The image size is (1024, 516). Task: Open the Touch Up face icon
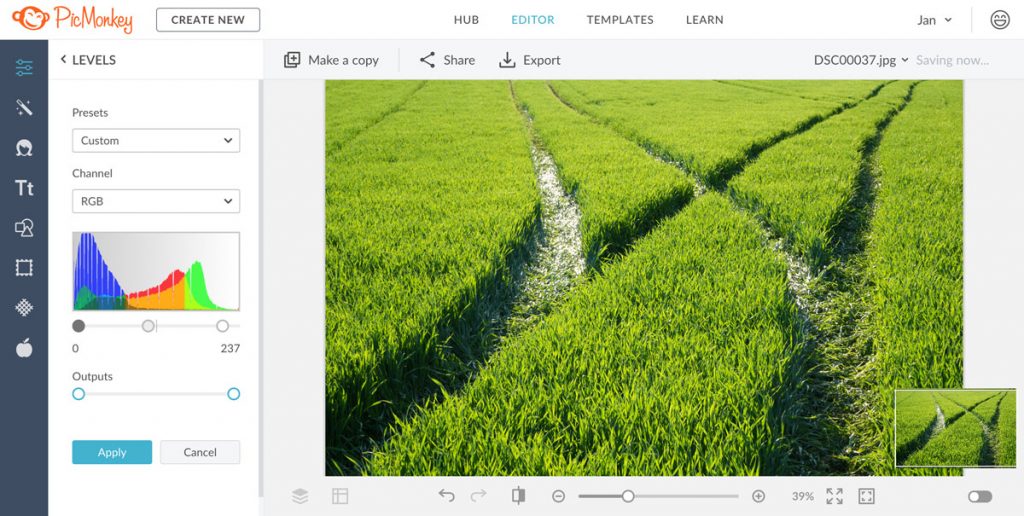[24, 148]
